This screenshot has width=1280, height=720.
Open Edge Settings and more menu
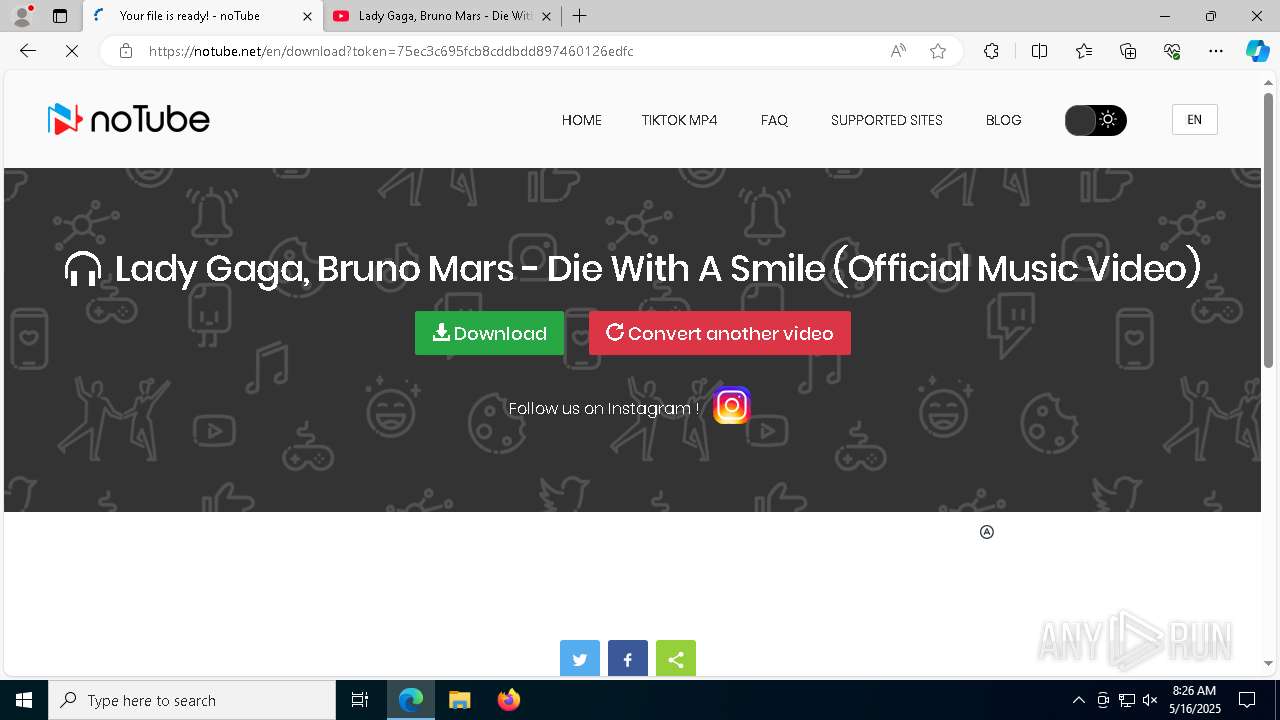coord(1216,51)
